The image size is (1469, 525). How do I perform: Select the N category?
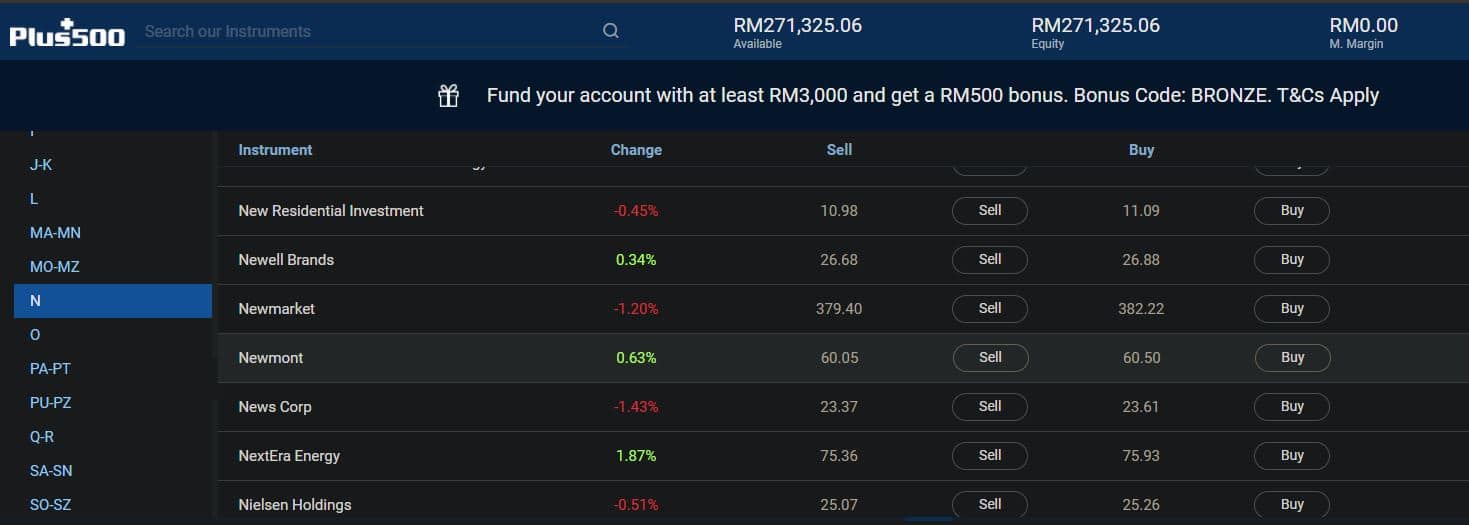click(113, 301)
